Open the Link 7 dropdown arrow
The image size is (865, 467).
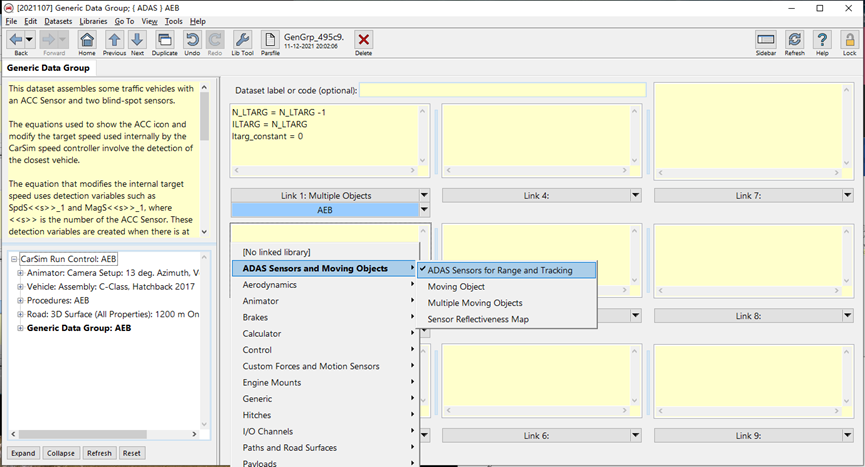point(847,195)
